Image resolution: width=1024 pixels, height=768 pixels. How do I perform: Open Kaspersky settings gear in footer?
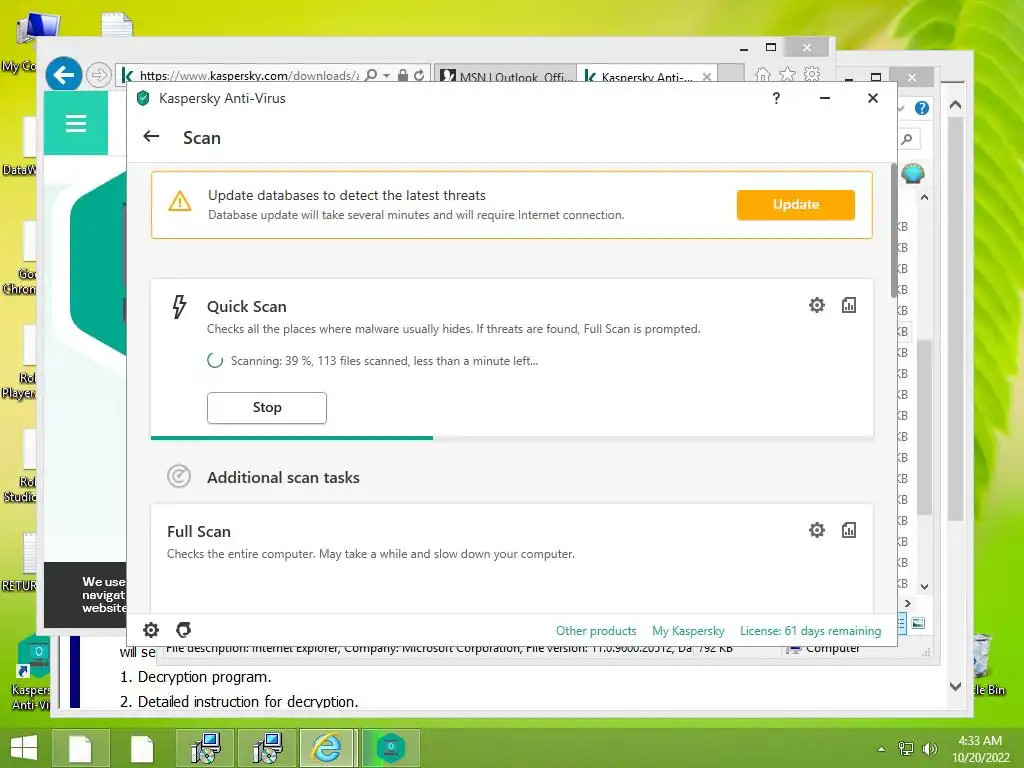tap(151, 630)
